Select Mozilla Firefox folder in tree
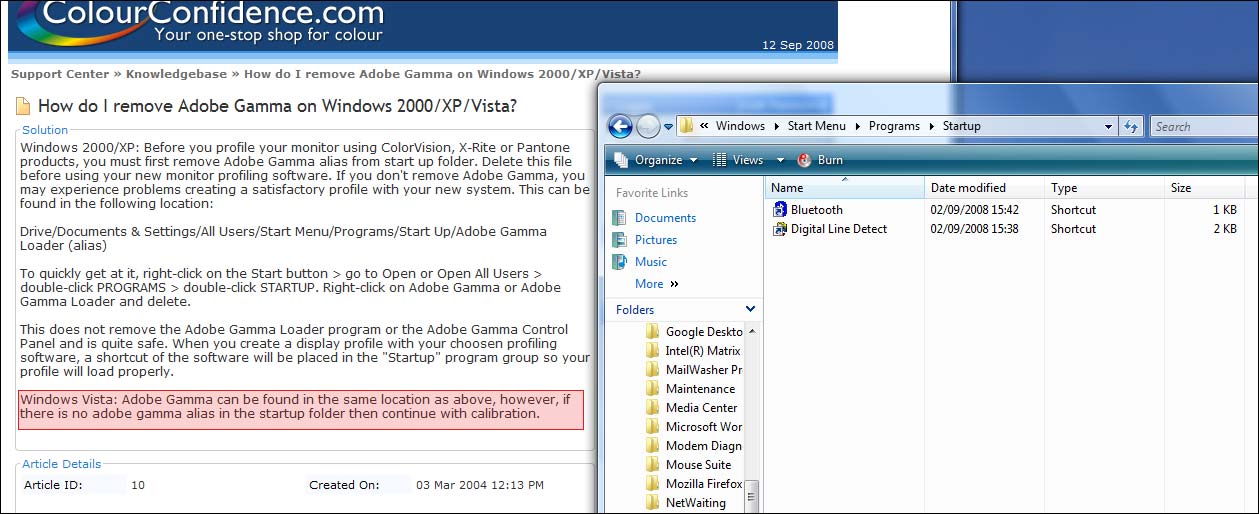 (x=703, y=484)
